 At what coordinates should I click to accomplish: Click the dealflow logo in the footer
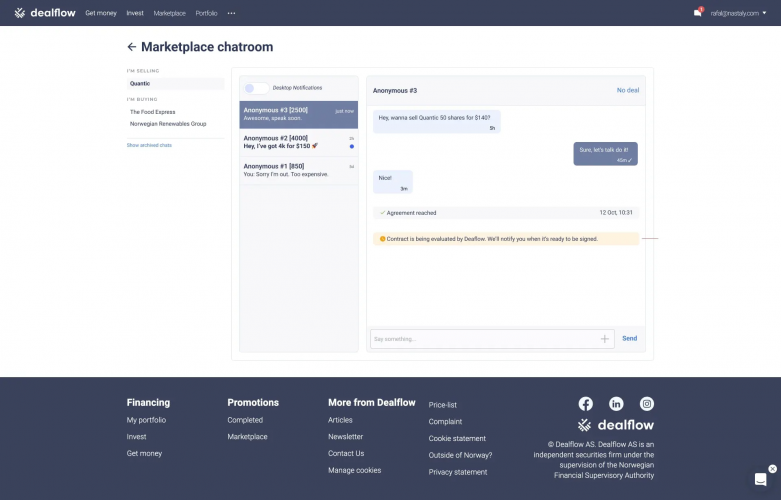[x=616, y=425]
